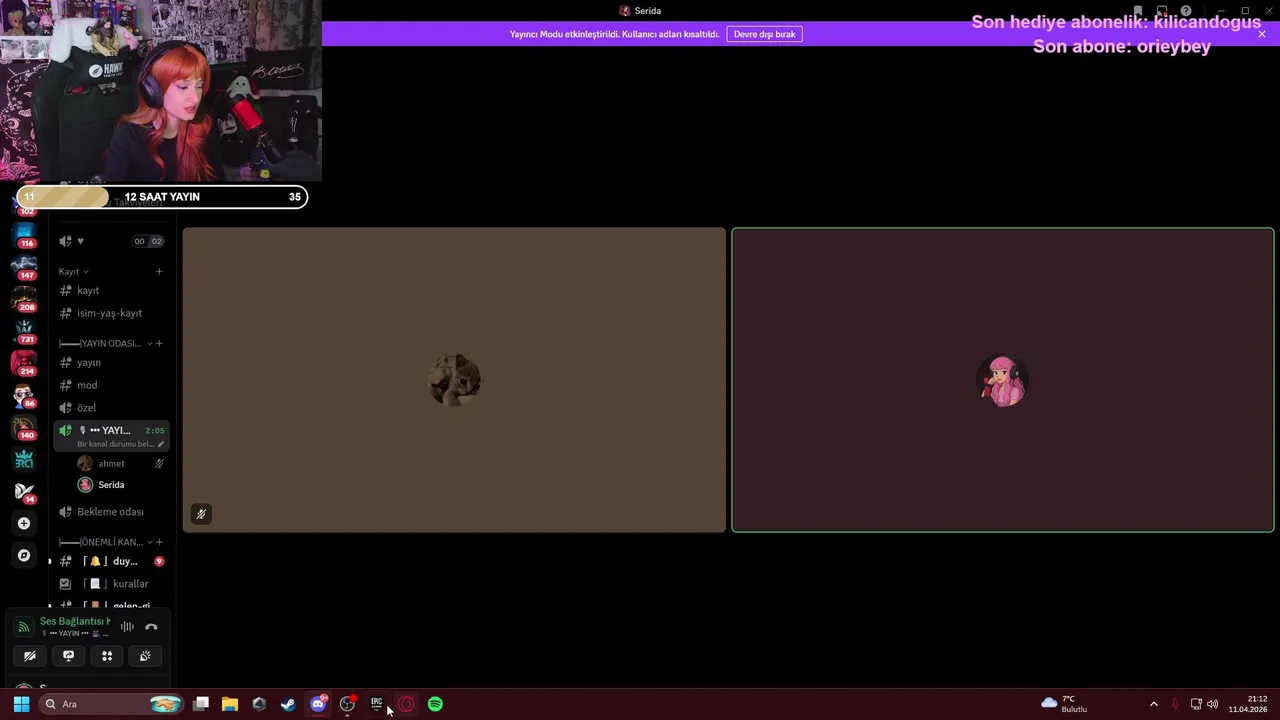
Task: Open the kayıt text channel
Action: (111, 291)
